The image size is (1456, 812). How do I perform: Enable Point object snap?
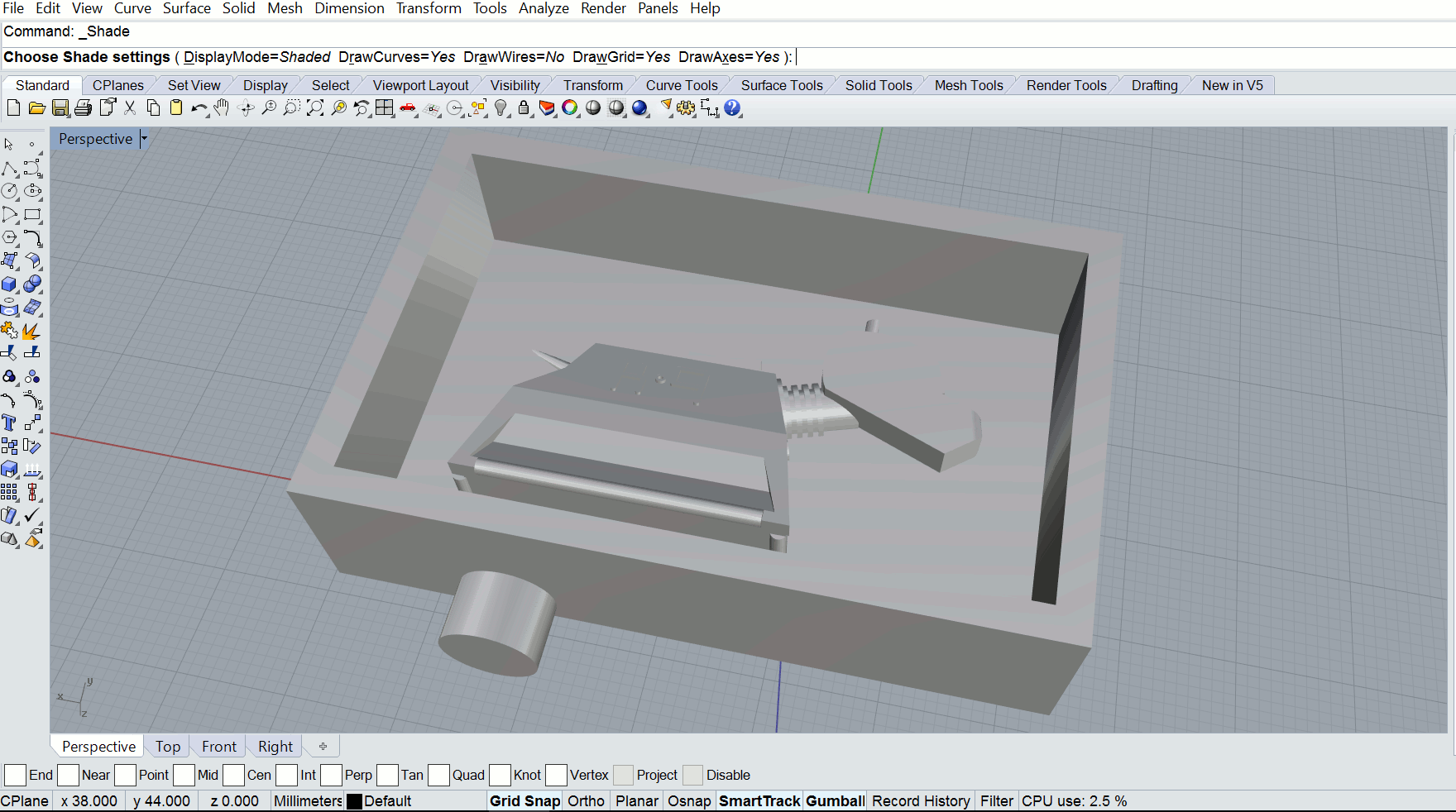coord(125,775)
